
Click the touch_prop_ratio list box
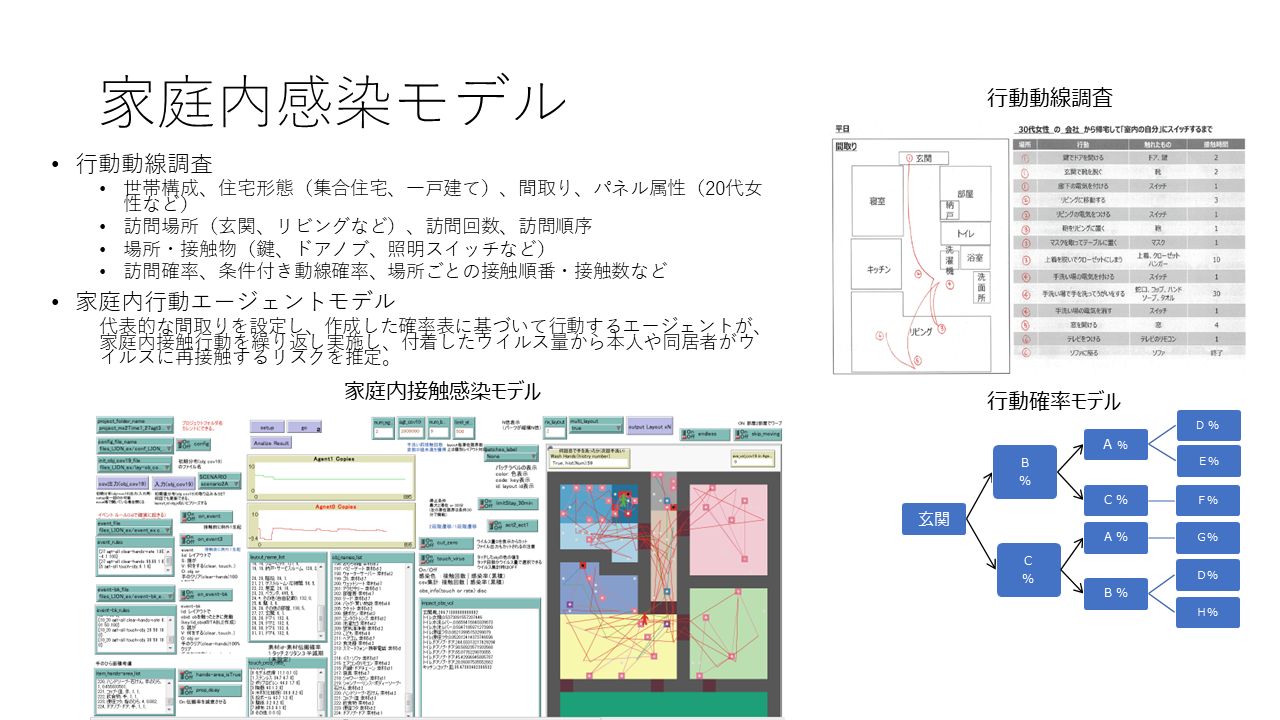287,687
